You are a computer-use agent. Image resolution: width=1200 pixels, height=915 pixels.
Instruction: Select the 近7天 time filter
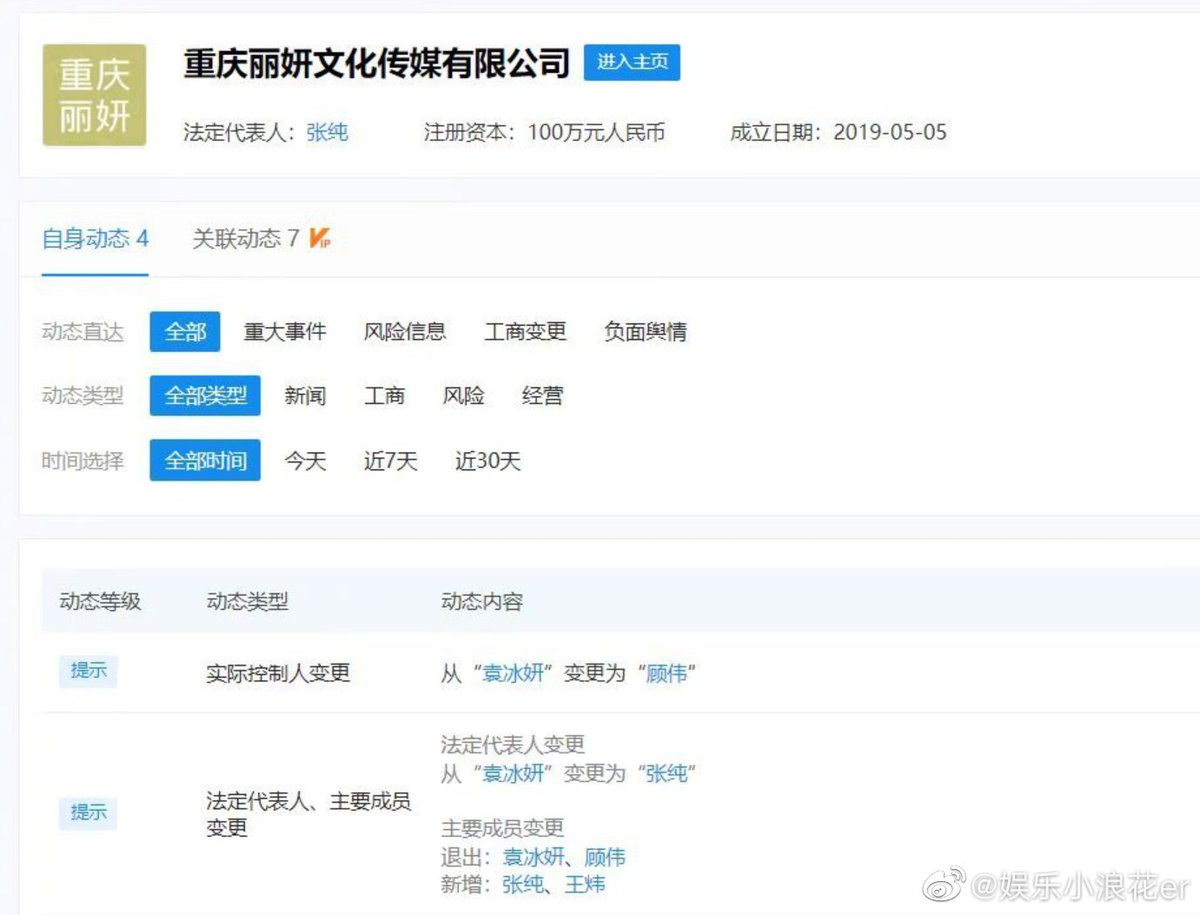(x=390, y=461)
